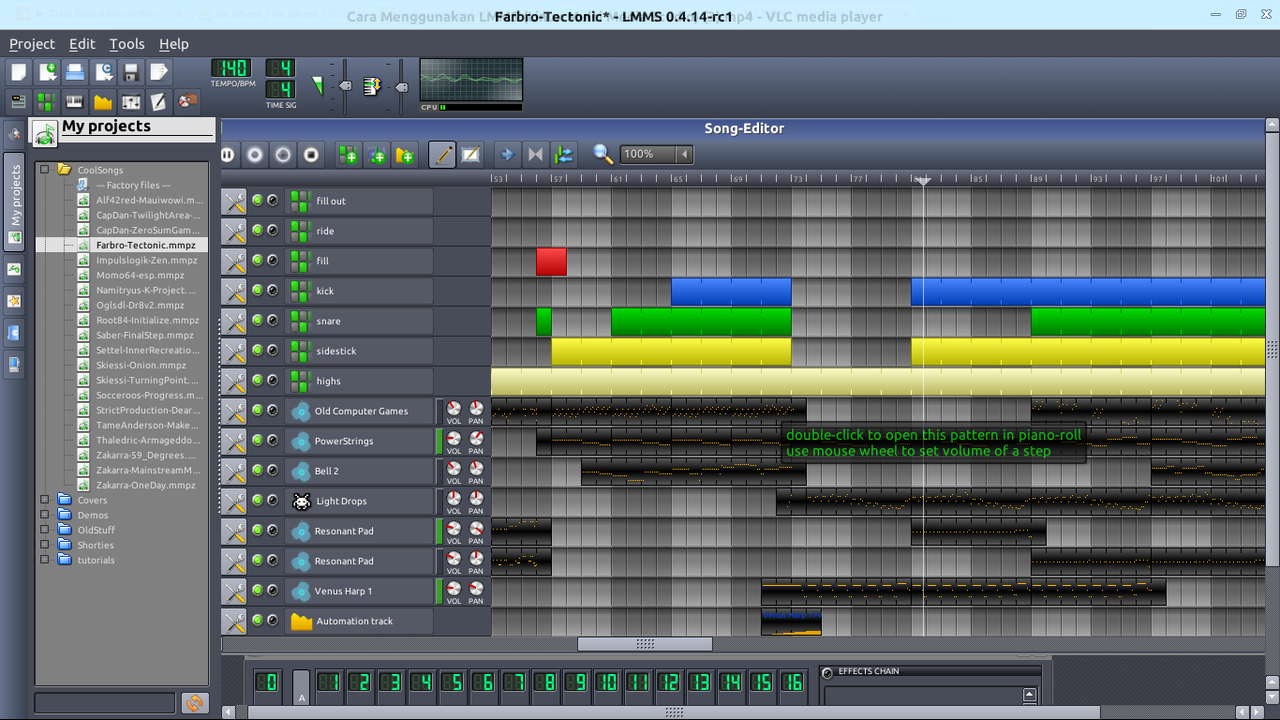Viewport: 1280px width, 720px height.
Task: Open track options for kick track
Action: [233, 291]
